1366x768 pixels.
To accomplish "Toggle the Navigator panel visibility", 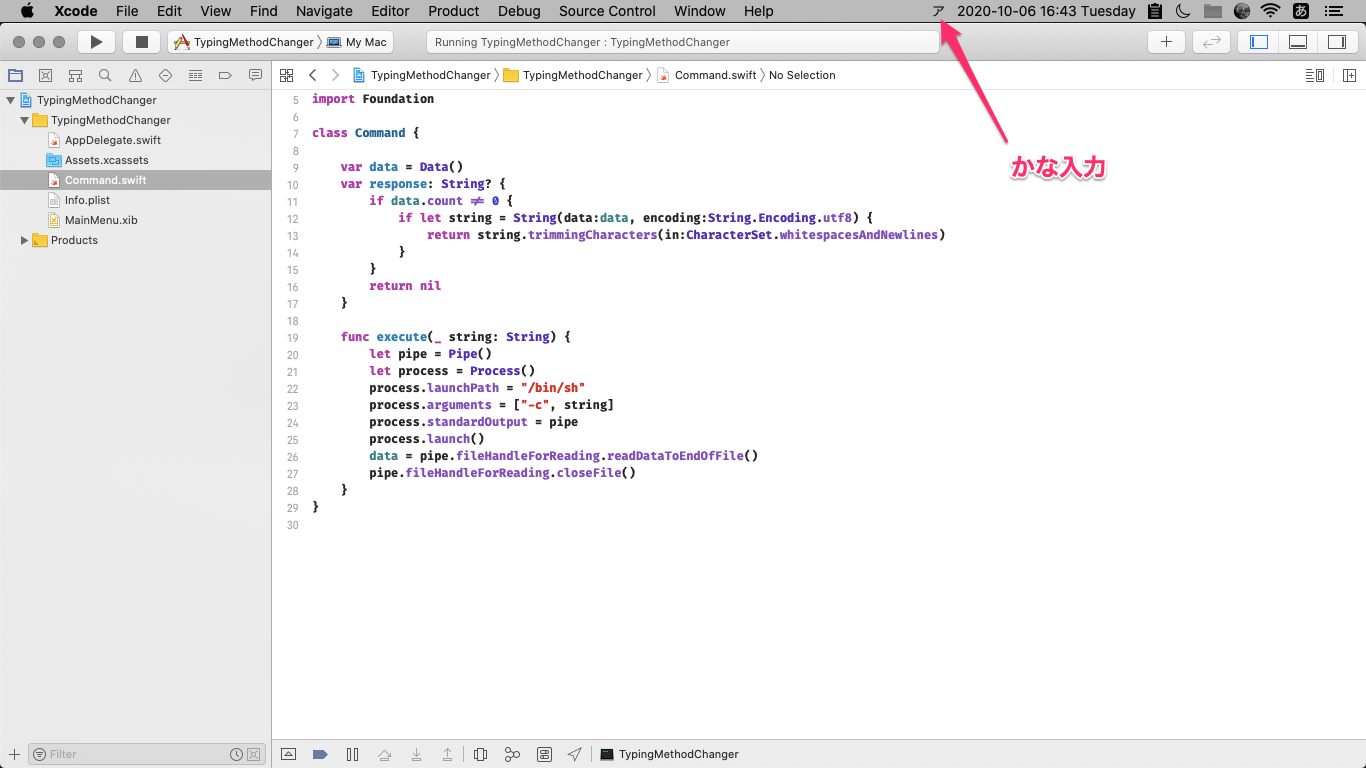I will [1259, 42].
